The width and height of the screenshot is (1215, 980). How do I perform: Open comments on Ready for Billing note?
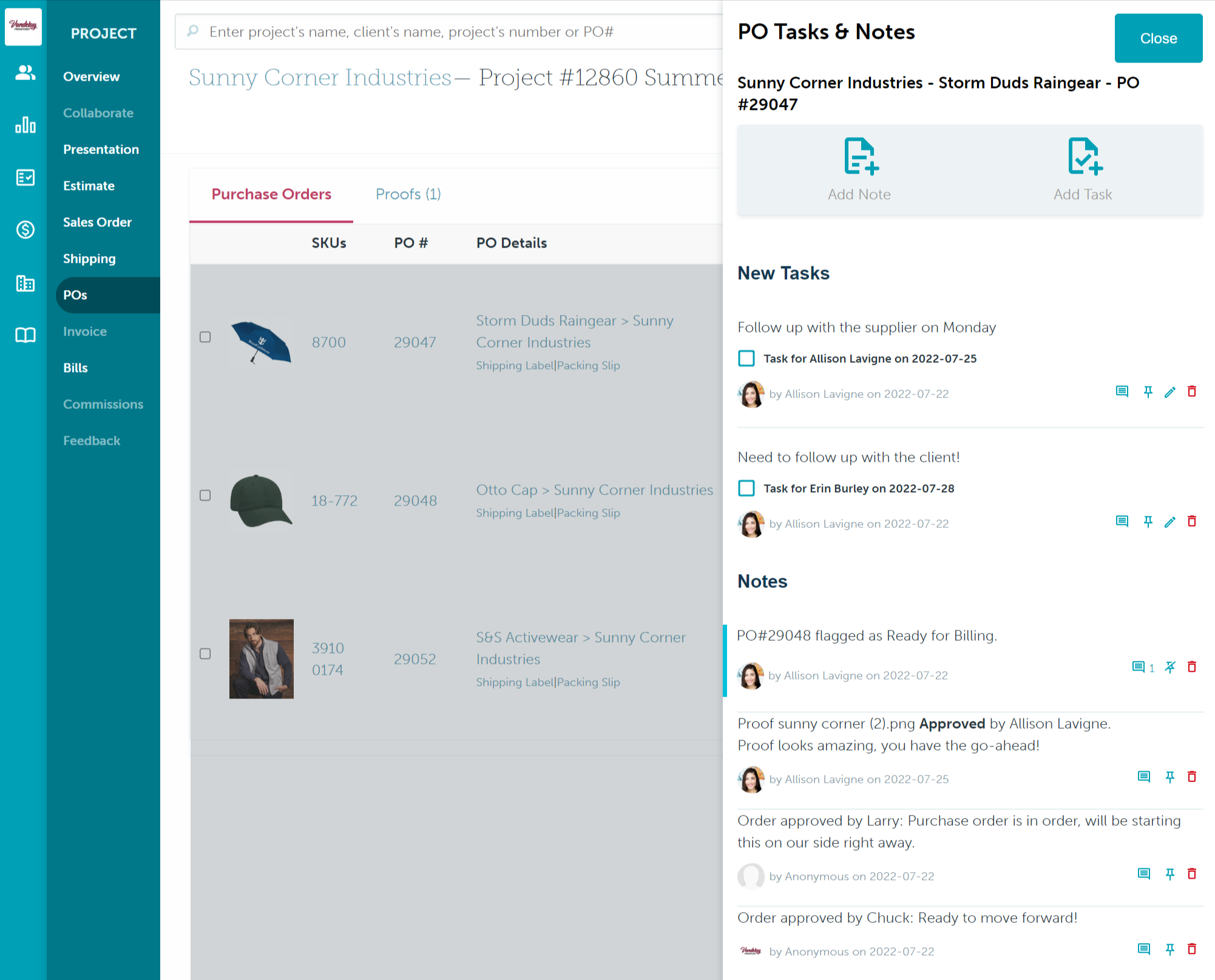point(1139,667)
